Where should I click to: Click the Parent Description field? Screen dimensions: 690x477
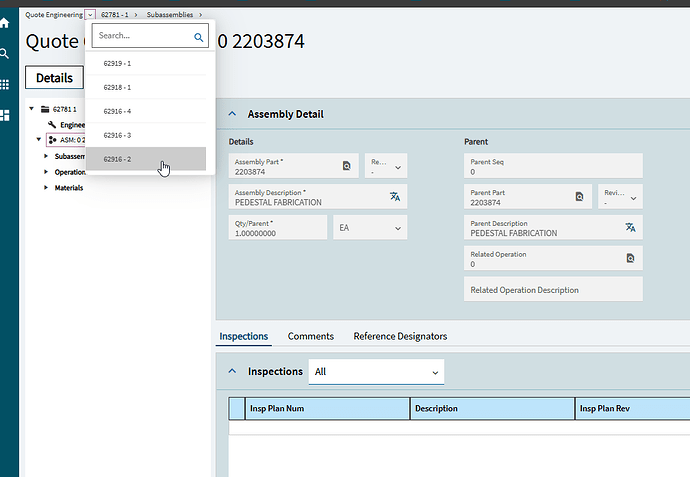click(553, 227)
